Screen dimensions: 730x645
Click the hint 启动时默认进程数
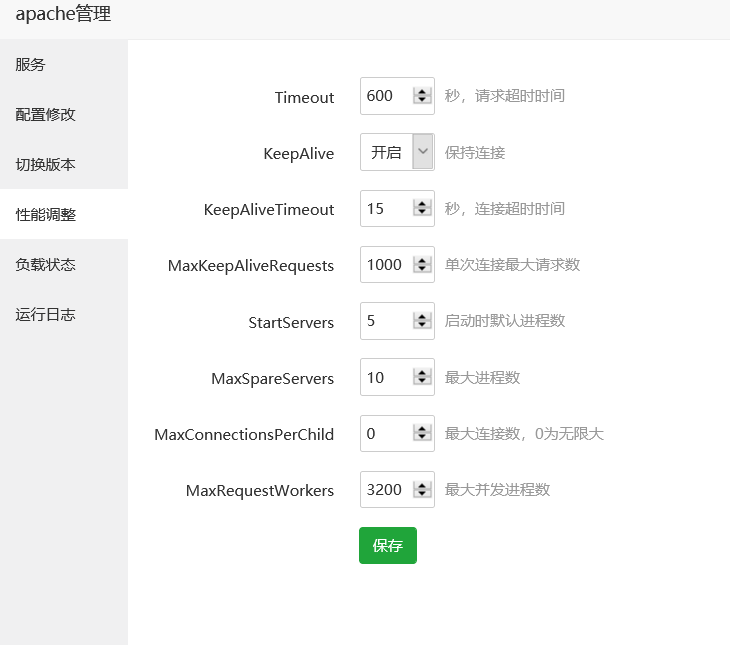505,321
